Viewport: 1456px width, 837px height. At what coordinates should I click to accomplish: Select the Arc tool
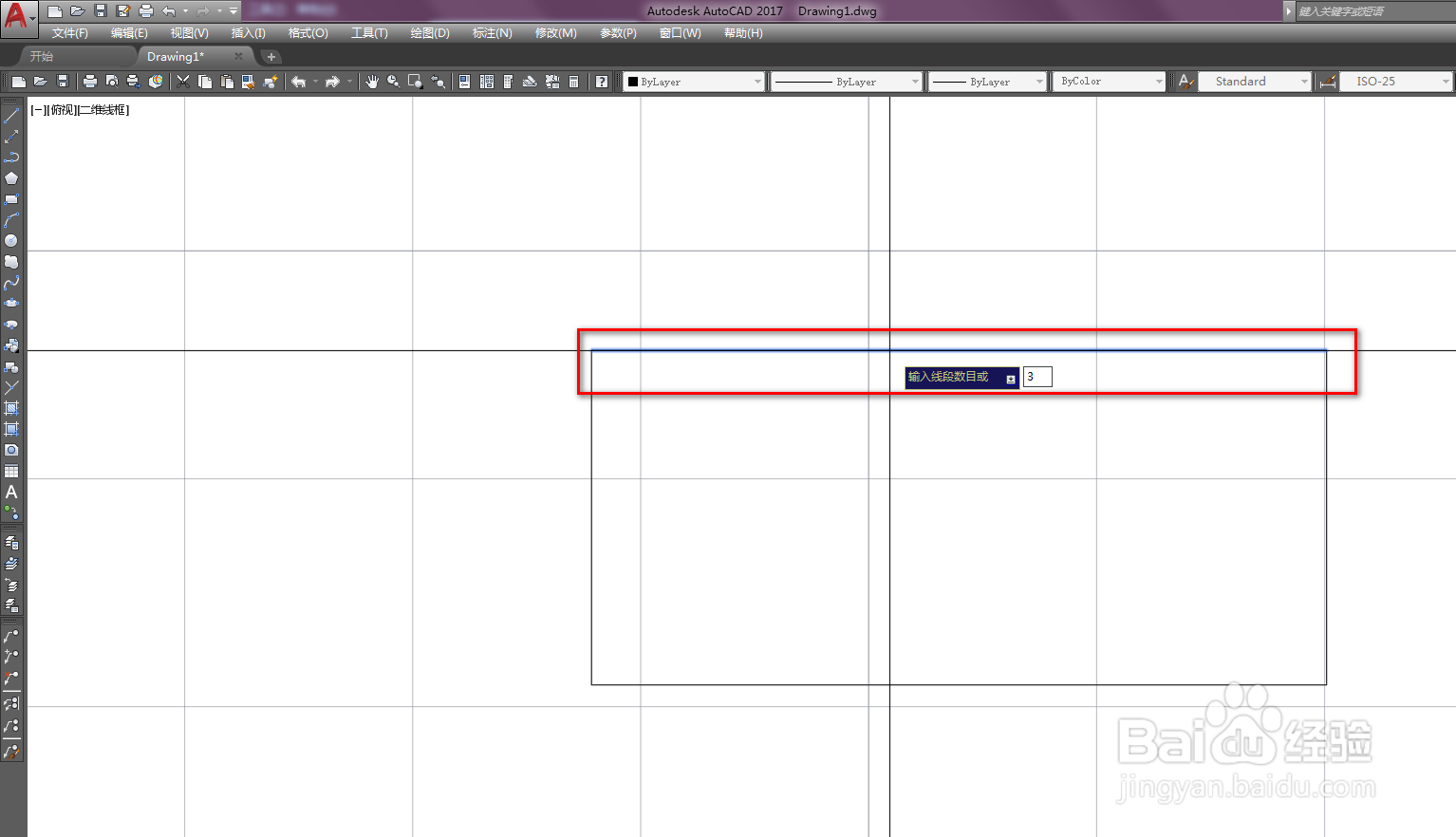click(11, 220)
